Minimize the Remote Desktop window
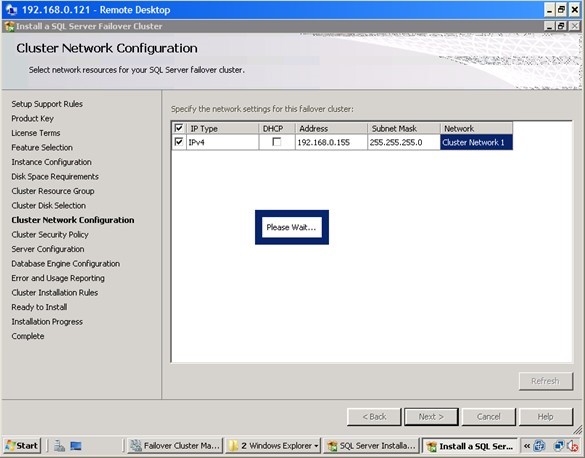585x458 pixels. click(549, 10)
